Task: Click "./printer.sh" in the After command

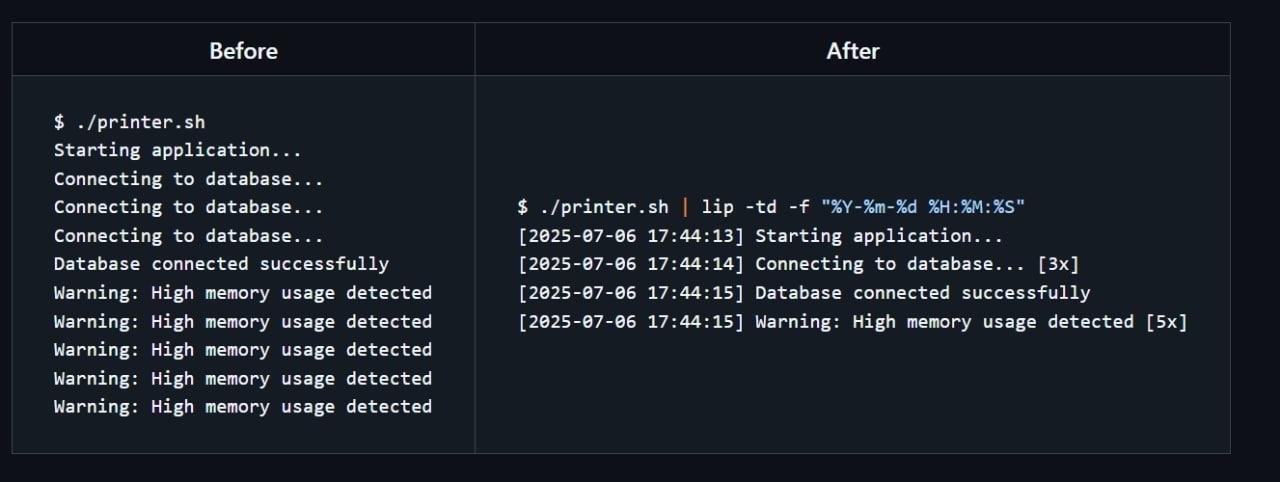Action: (x=603, y=208)
